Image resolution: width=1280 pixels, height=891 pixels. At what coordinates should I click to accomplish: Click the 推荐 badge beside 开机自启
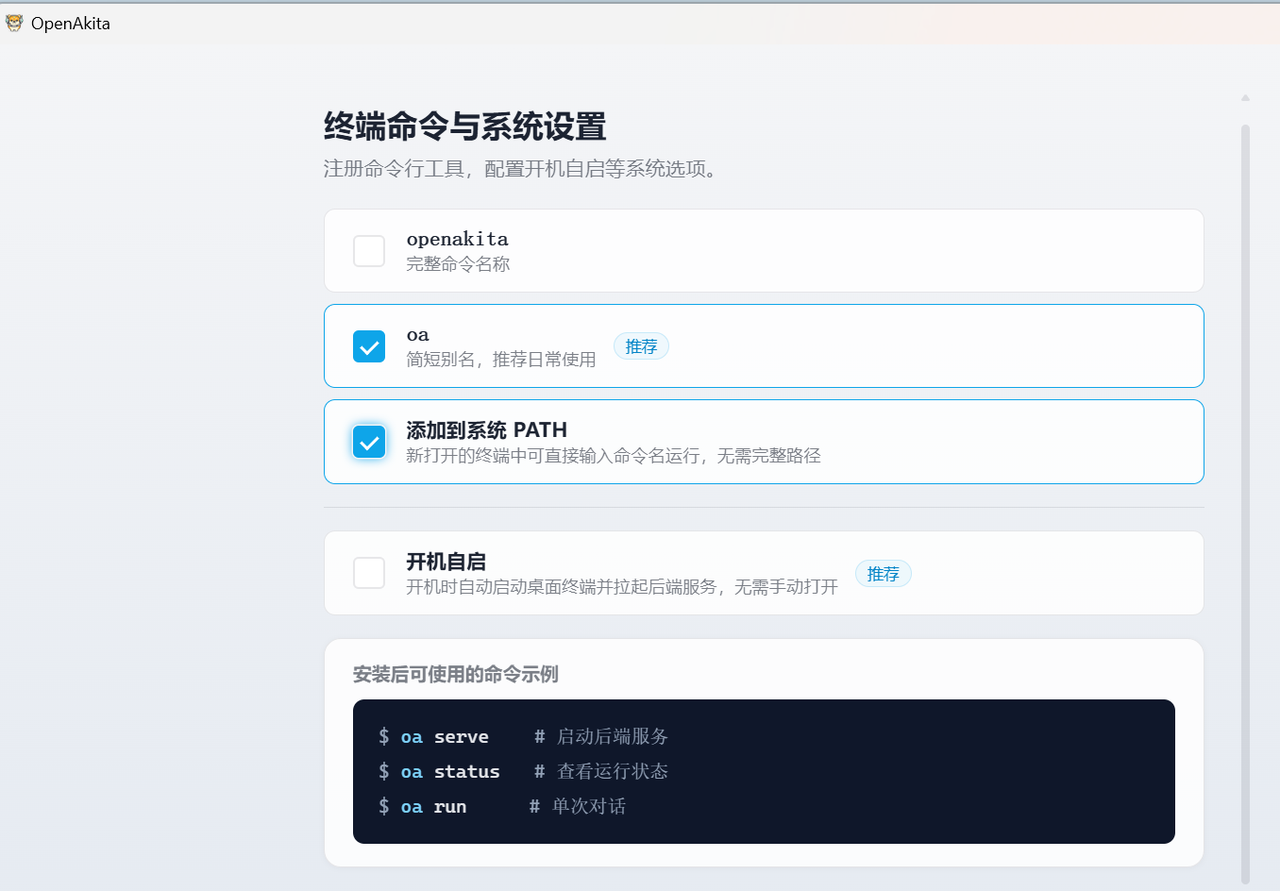883,573
